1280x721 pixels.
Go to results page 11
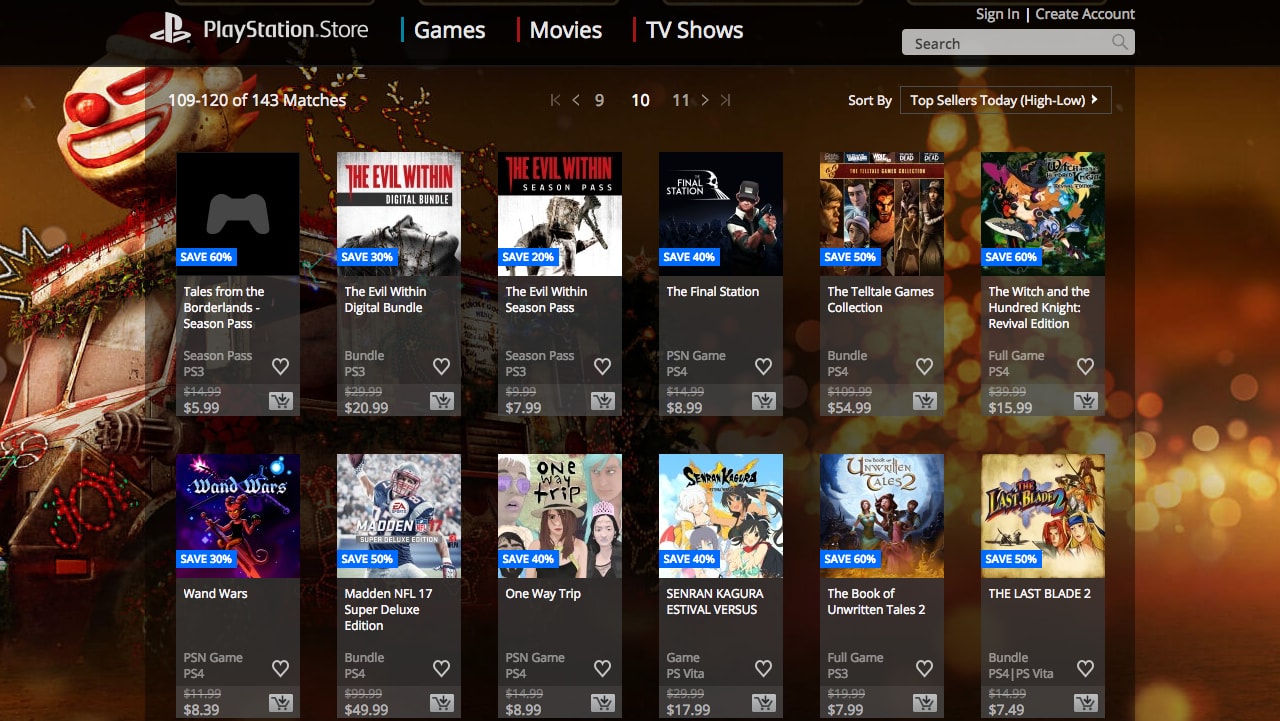click(681, 100)
